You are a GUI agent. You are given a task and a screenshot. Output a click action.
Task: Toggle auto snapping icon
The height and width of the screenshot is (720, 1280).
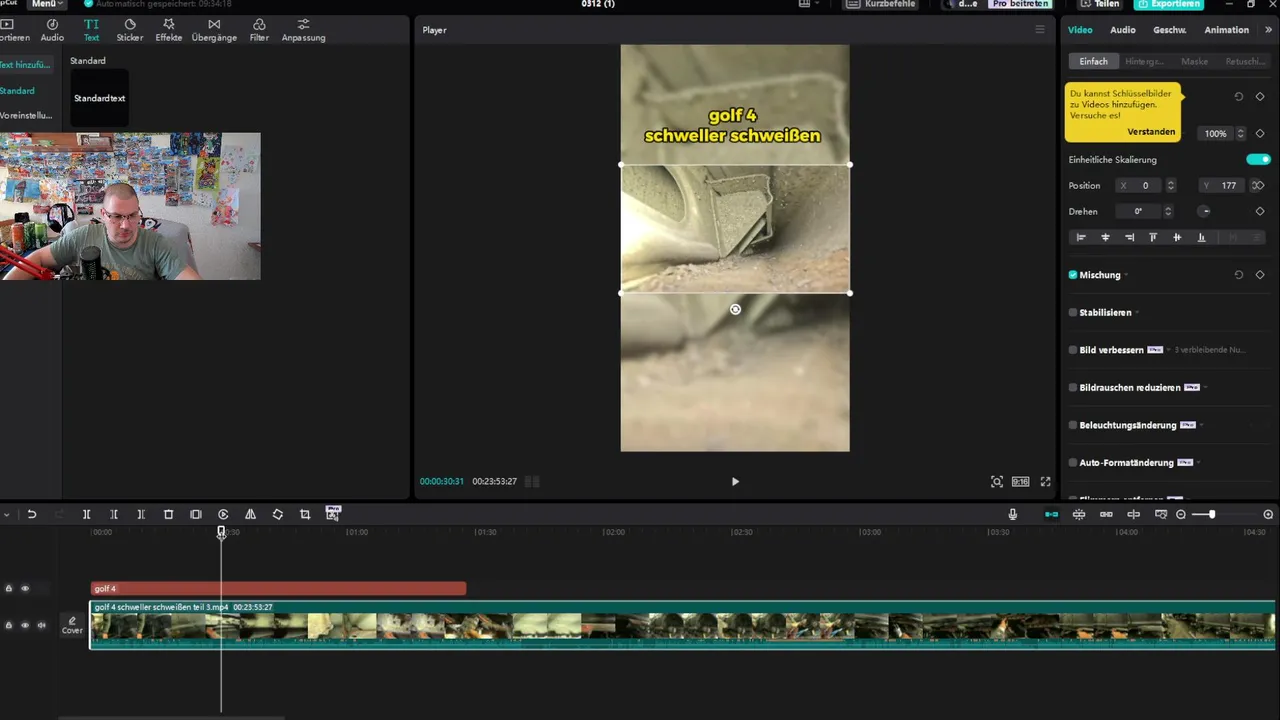pos(1079,514)
